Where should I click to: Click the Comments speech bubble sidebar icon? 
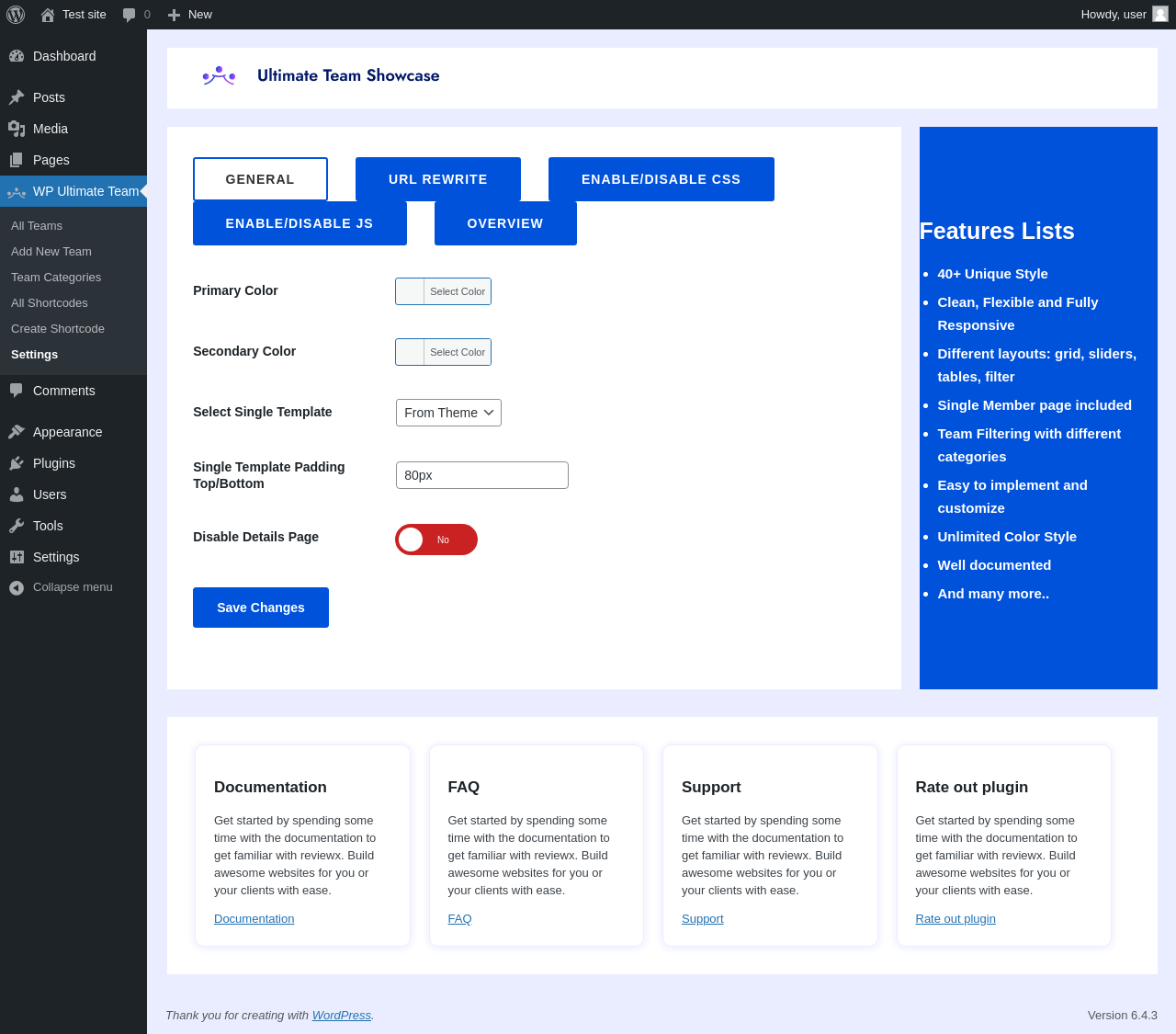tap(17, 391)
